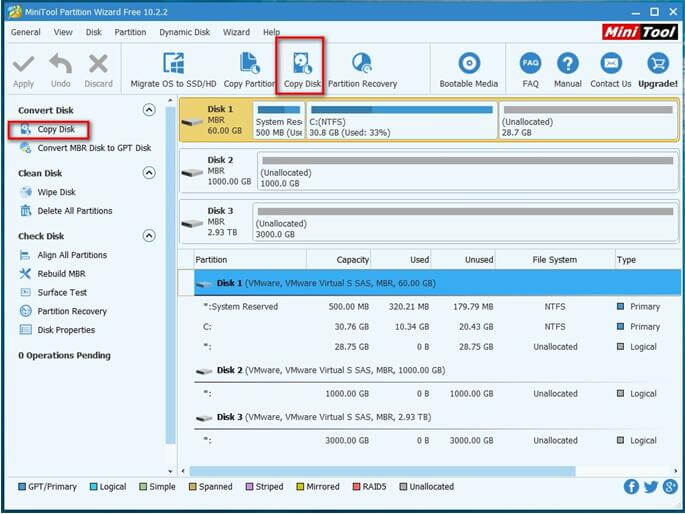Viewport: 685px width, 514px height.
Task: Select the Disk 2 VMware list row
Action: point(437,370)
